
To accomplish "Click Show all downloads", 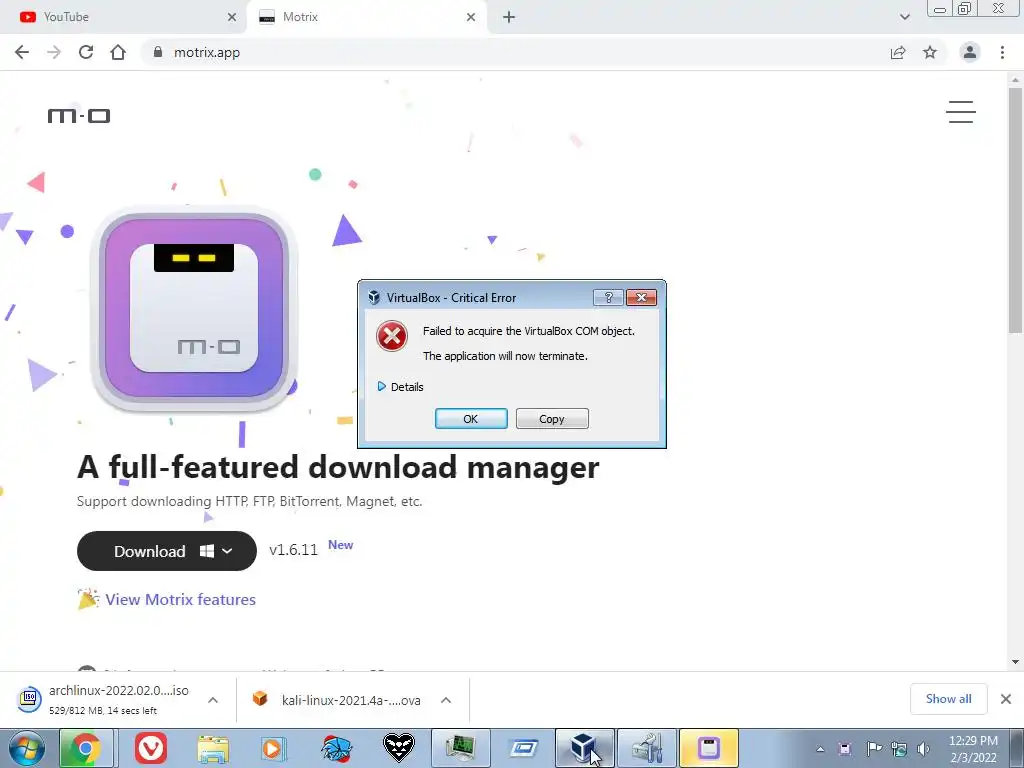I will (x=948, y=699).
